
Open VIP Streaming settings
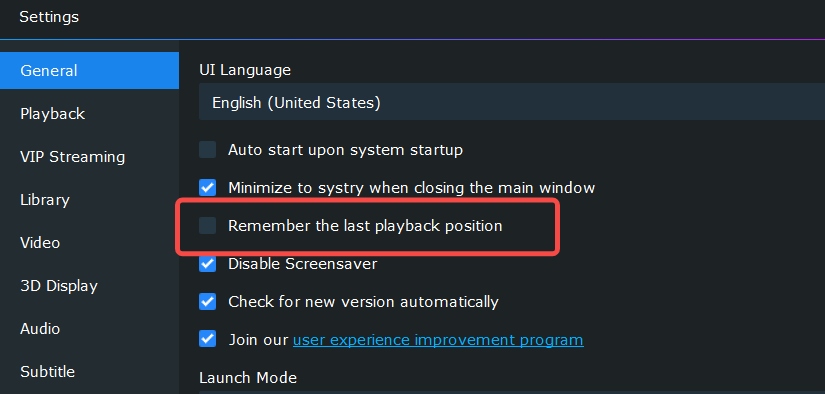click(x=89, y=157)
